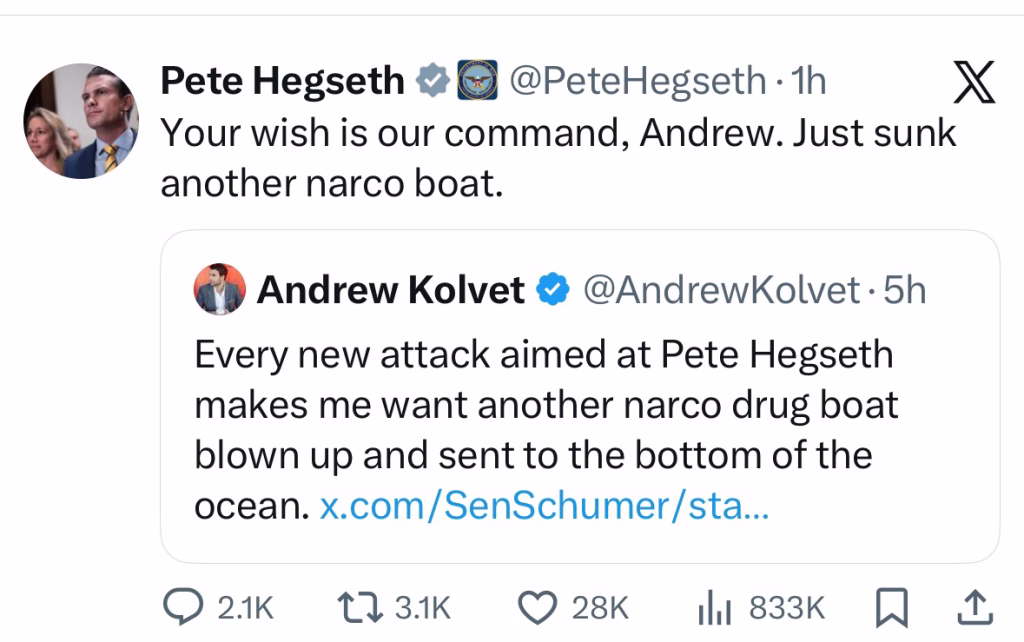This screenshot has width=1024, height=642.
Task: Visit the @AndrewKolvet handle profile
Action: (721, 290)
